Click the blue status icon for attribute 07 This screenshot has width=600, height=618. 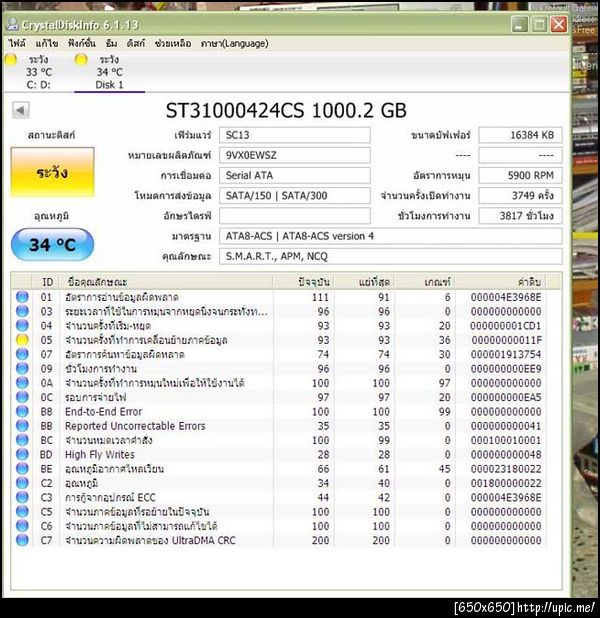[22, 354]
